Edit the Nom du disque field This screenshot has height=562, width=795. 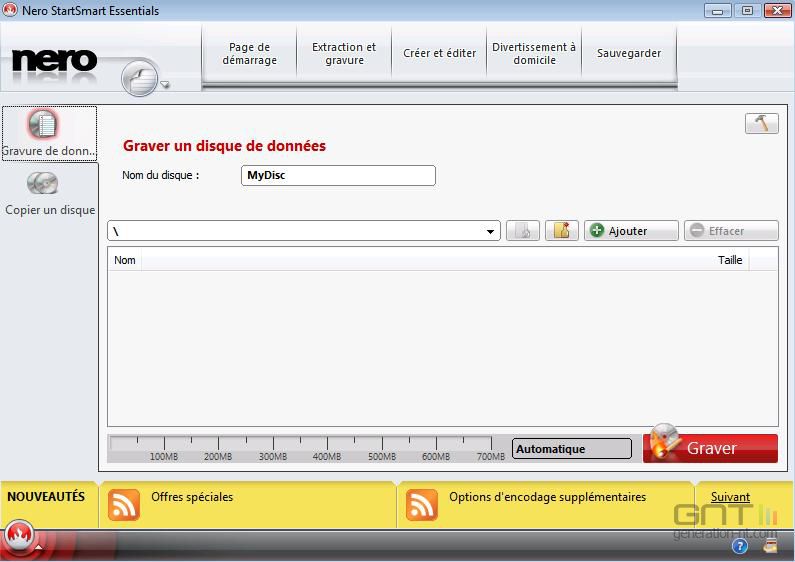pyautogui.click(x=338, y=175)
